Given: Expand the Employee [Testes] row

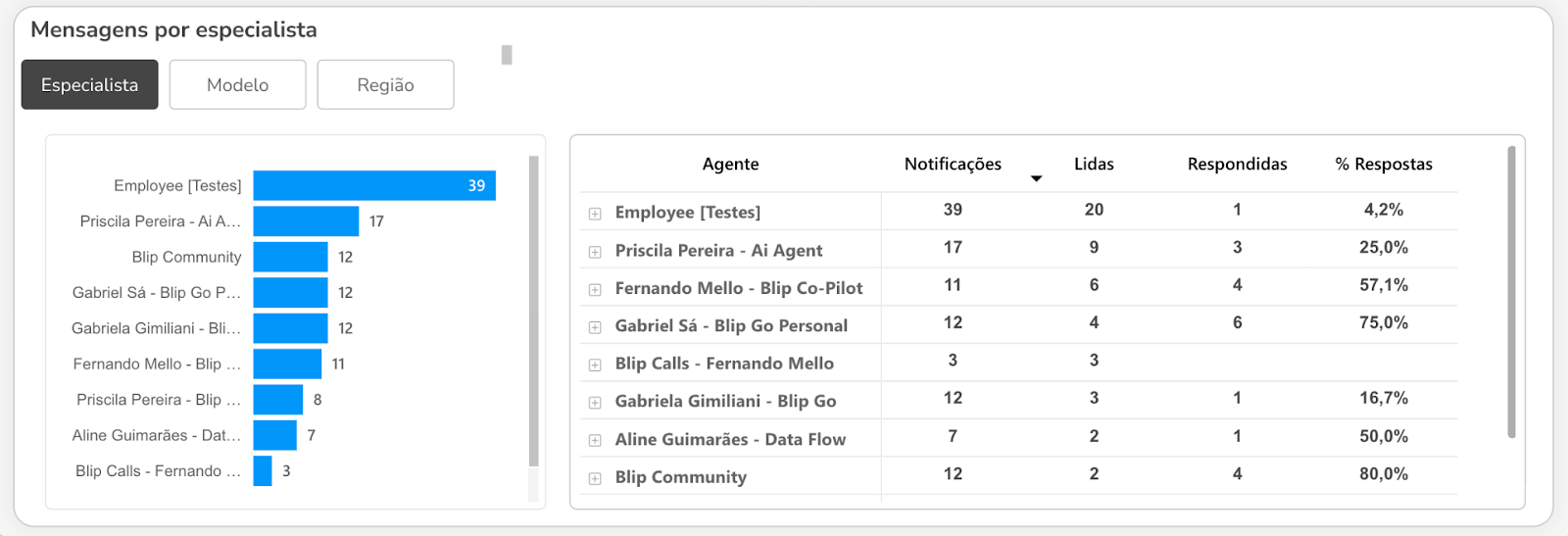Looking at the screenshot, I should pyautogui.click(x=595, y=214).
